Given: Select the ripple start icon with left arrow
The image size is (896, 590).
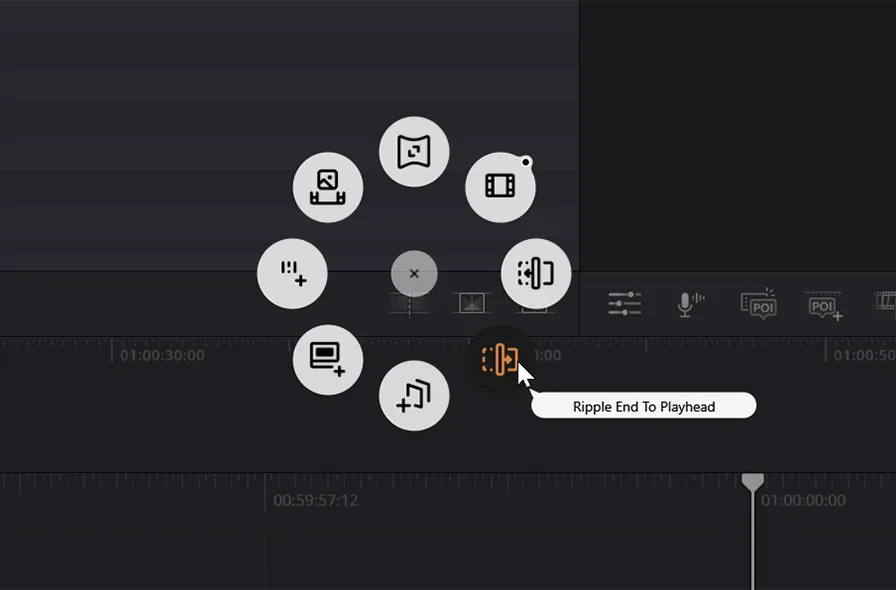Looking at the screenshot, I should 536,273.
